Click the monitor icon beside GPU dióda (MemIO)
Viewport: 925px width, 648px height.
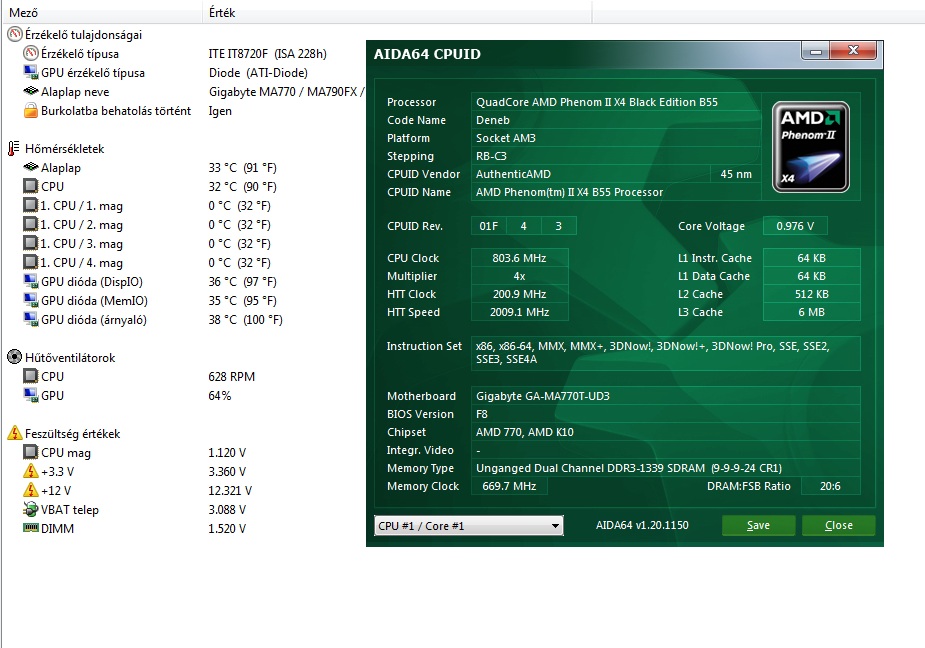tap(30, 300)
